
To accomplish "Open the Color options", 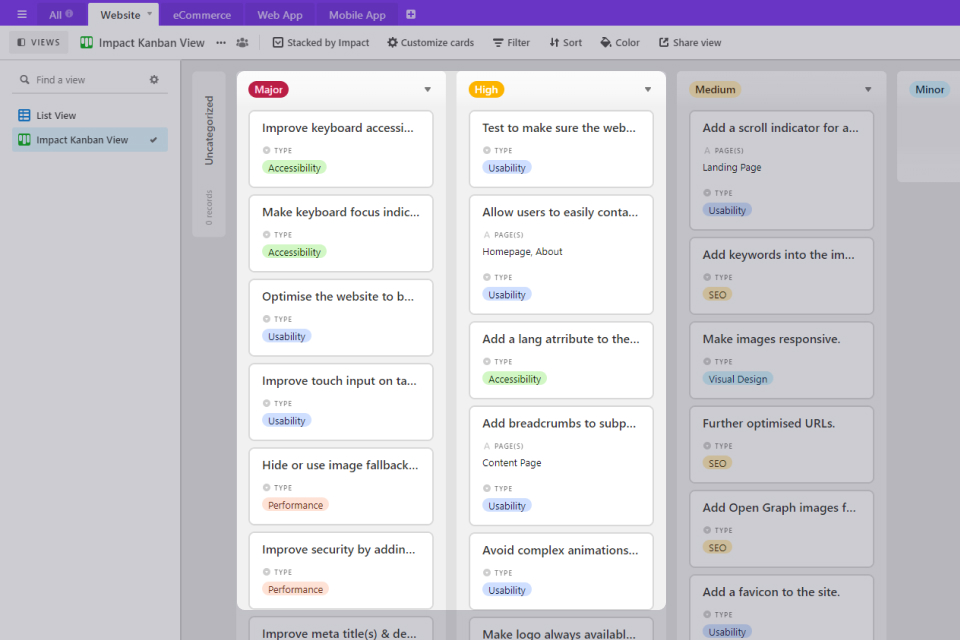I will click(620, 42).
